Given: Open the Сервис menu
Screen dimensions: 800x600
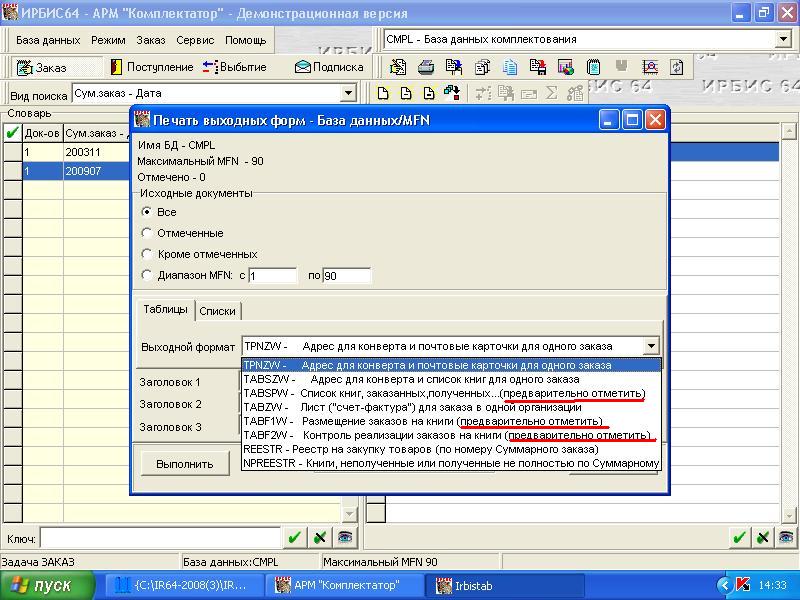Looking at the screenshot, I should (x=195, y=40).
